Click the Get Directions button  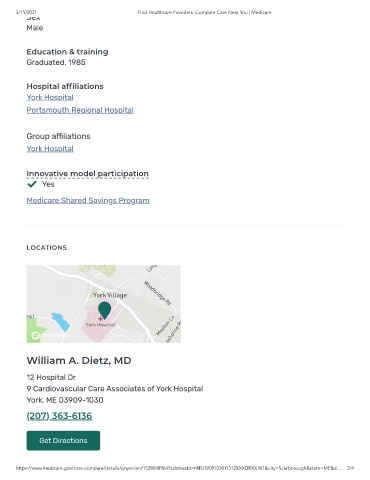pos(63,441)
